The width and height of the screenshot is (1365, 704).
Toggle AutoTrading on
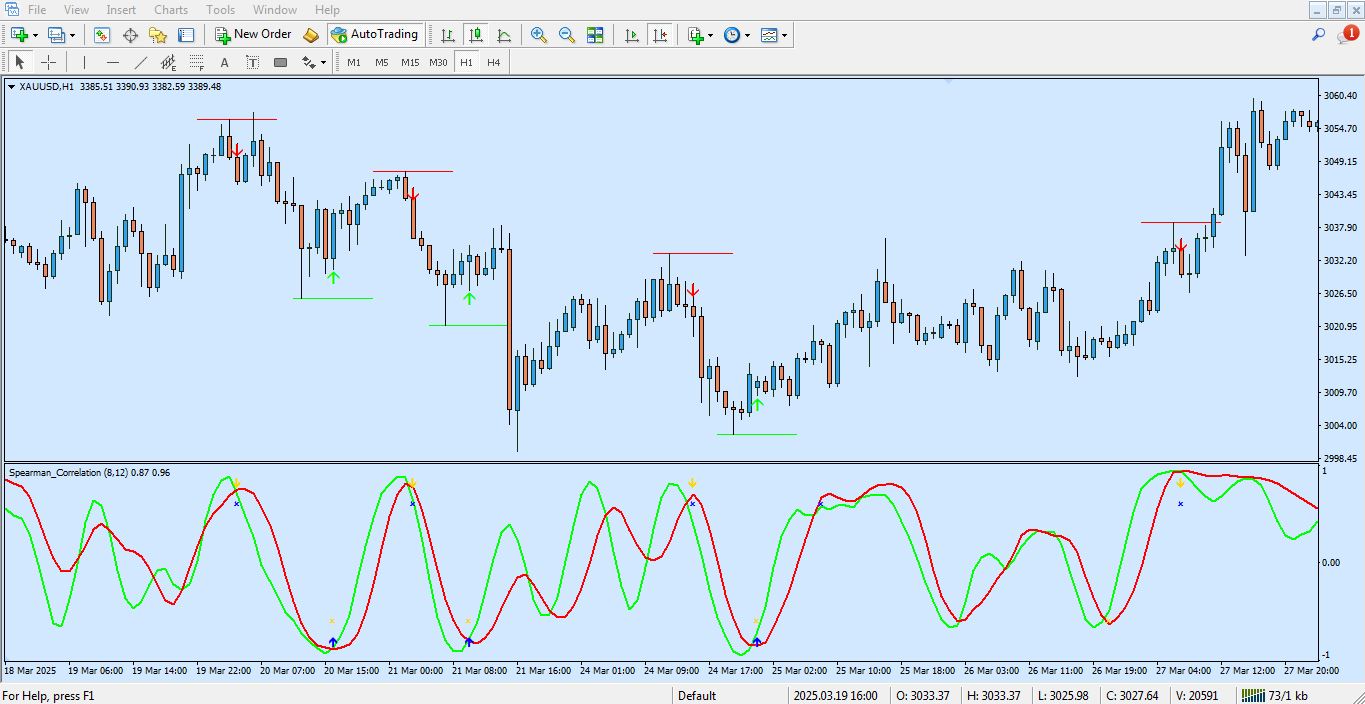coord(376,34)
